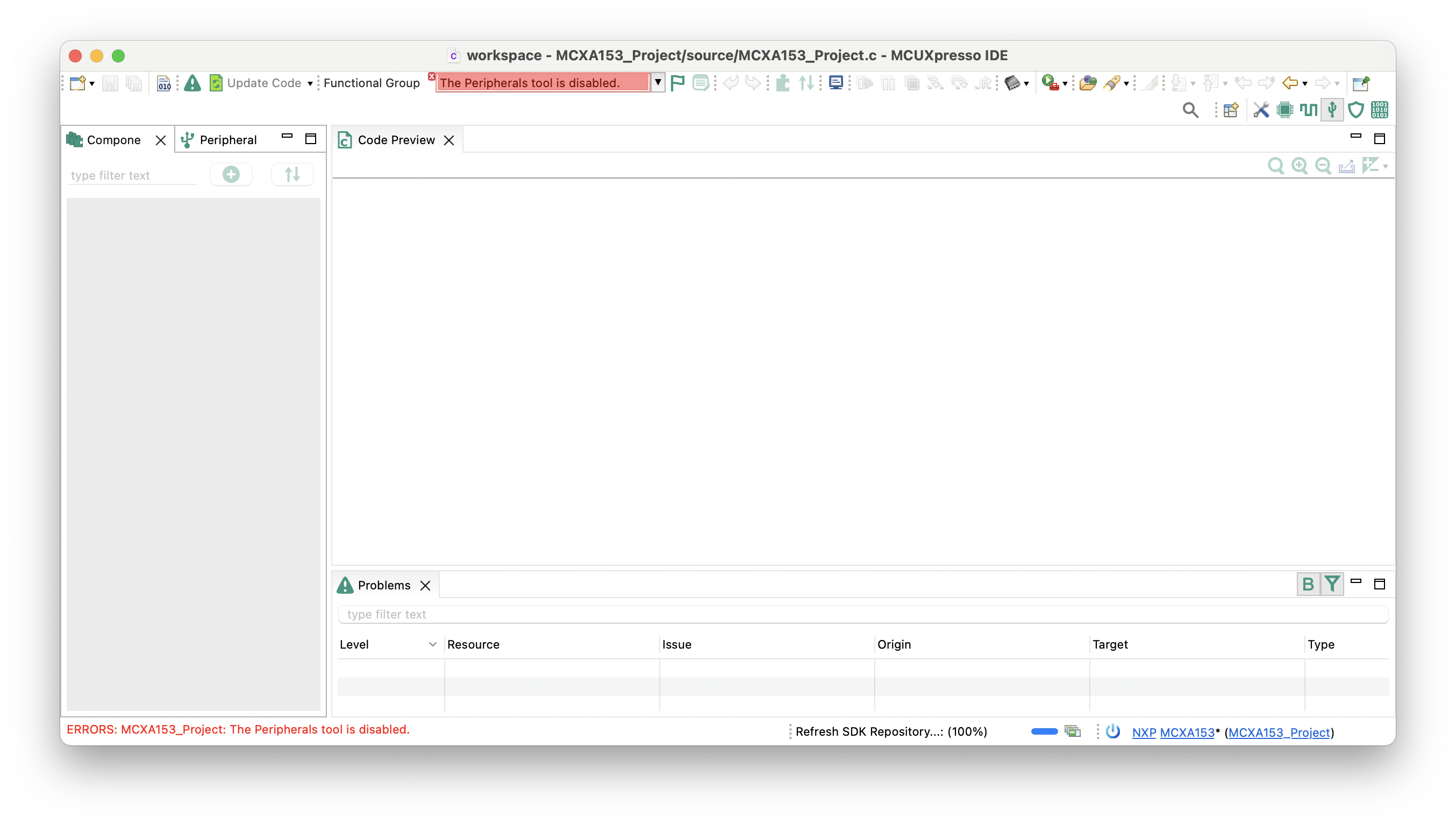Viewport: 1456px width, 825px height.
Task: Click the magnifier search icon in toolbar
Action: tap(1190, 110)
